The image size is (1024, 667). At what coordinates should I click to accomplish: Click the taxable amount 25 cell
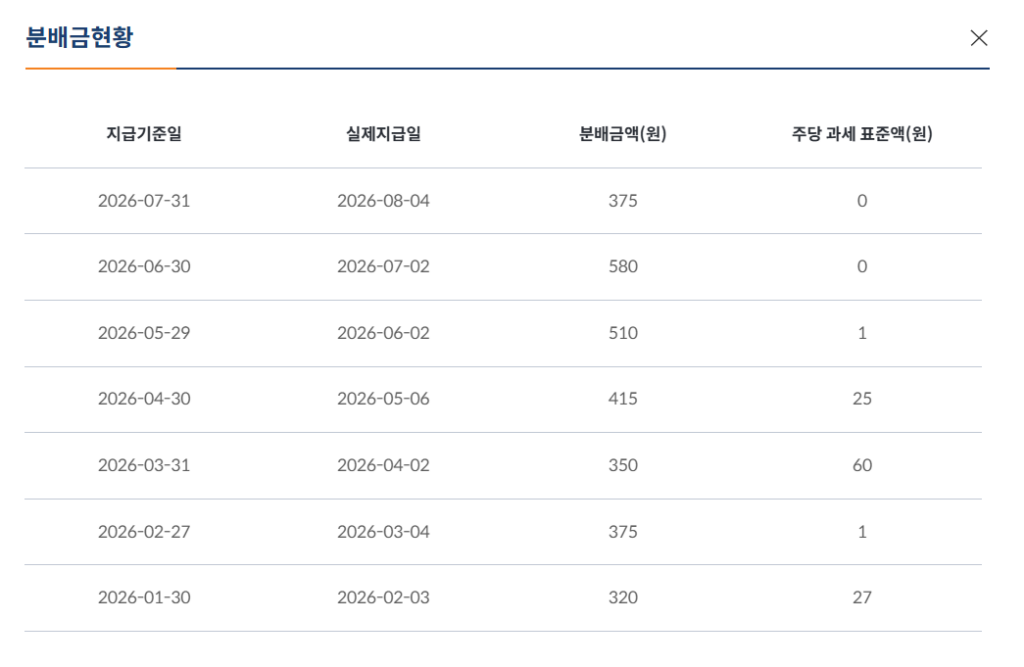pyautogui.click(x=862, y=399)
